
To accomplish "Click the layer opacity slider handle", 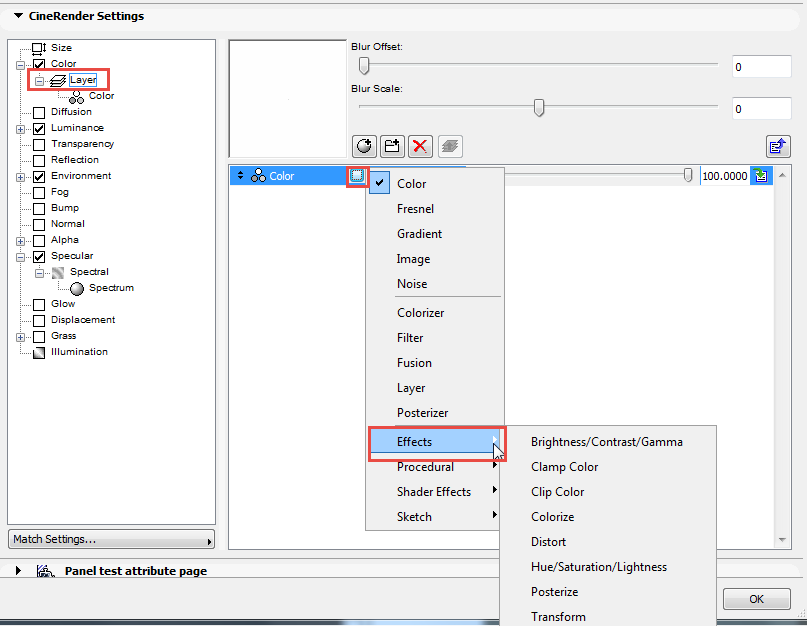I will pos(688,175).
